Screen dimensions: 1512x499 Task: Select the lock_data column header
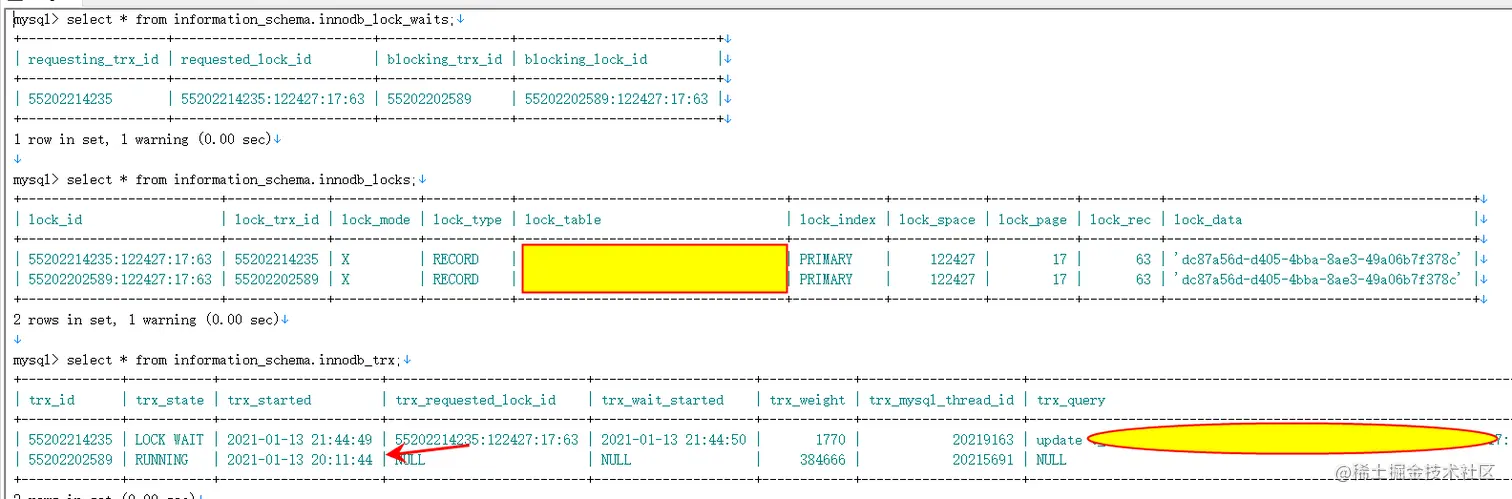coord(1207,219)
